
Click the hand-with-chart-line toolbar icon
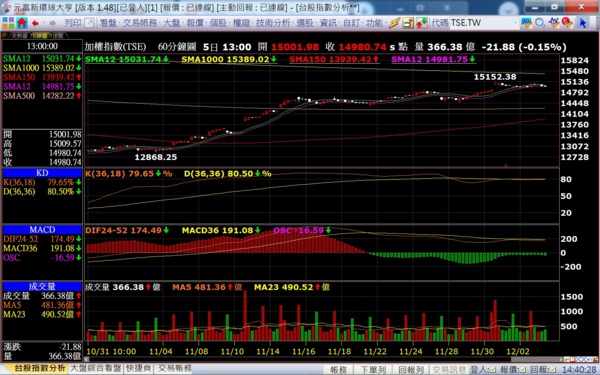point(554,23)
